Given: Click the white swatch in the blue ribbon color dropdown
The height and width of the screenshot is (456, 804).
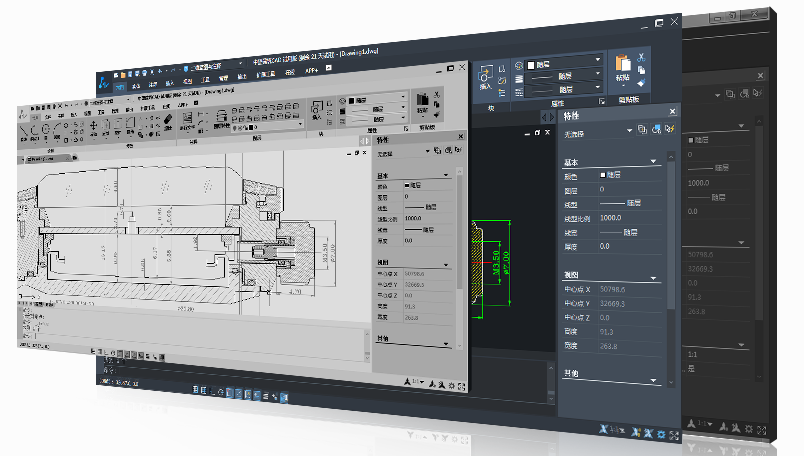Looking at the screenshot, I should 531,65.
